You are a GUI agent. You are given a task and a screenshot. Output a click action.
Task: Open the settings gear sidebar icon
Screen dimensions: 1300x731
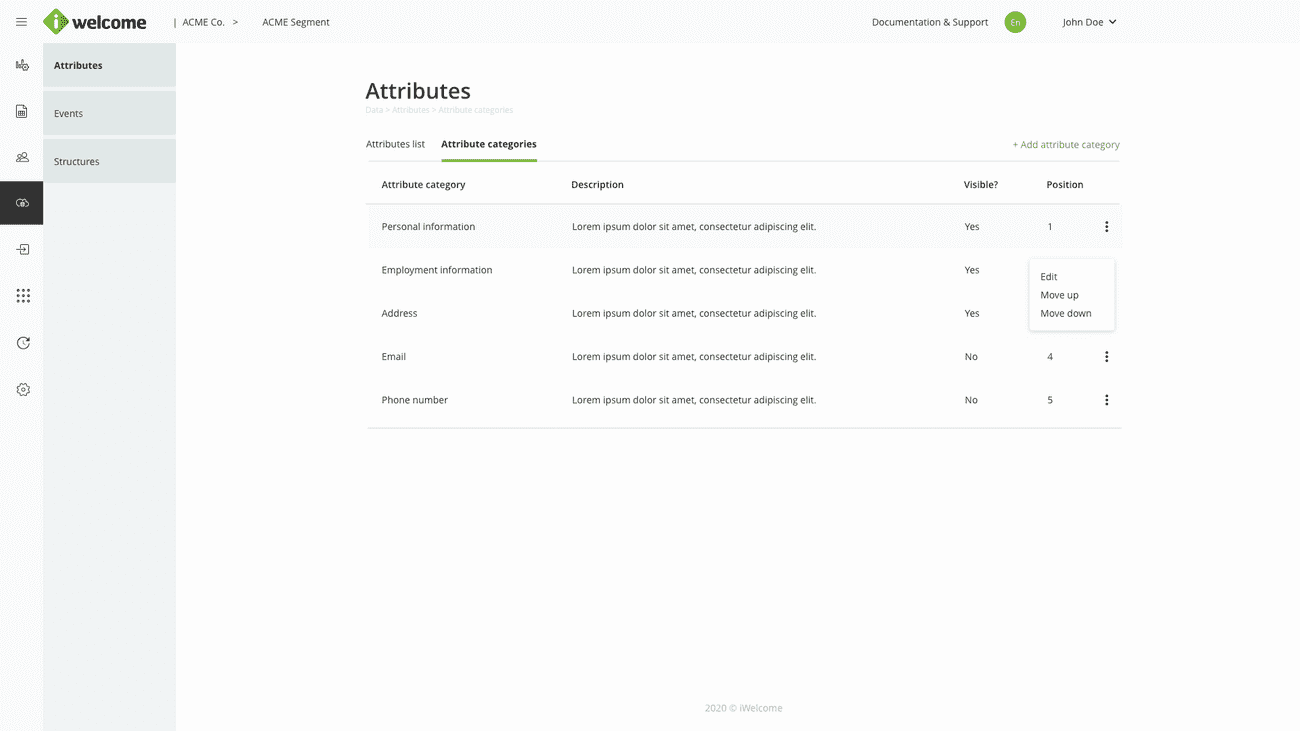point(22,389)
